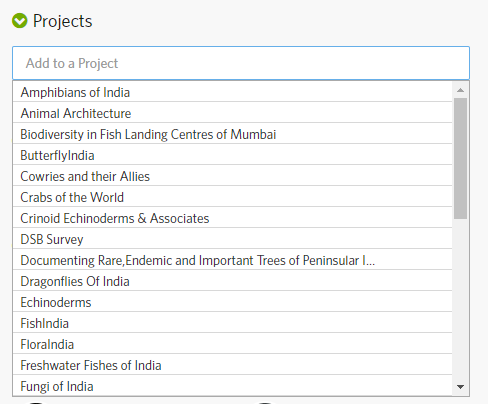The image size is (488, 404).
Task: Pick the Echinoderms project
Action: coord(232,302)
